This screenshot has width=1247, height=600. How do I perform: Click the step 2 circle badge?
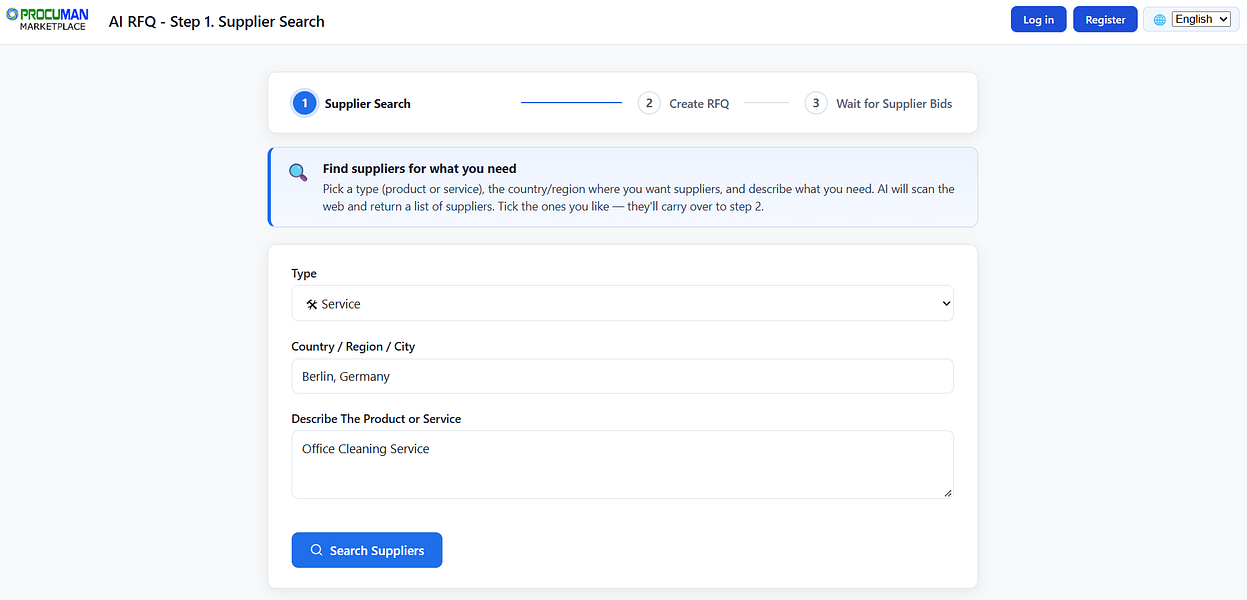[649, 103]
